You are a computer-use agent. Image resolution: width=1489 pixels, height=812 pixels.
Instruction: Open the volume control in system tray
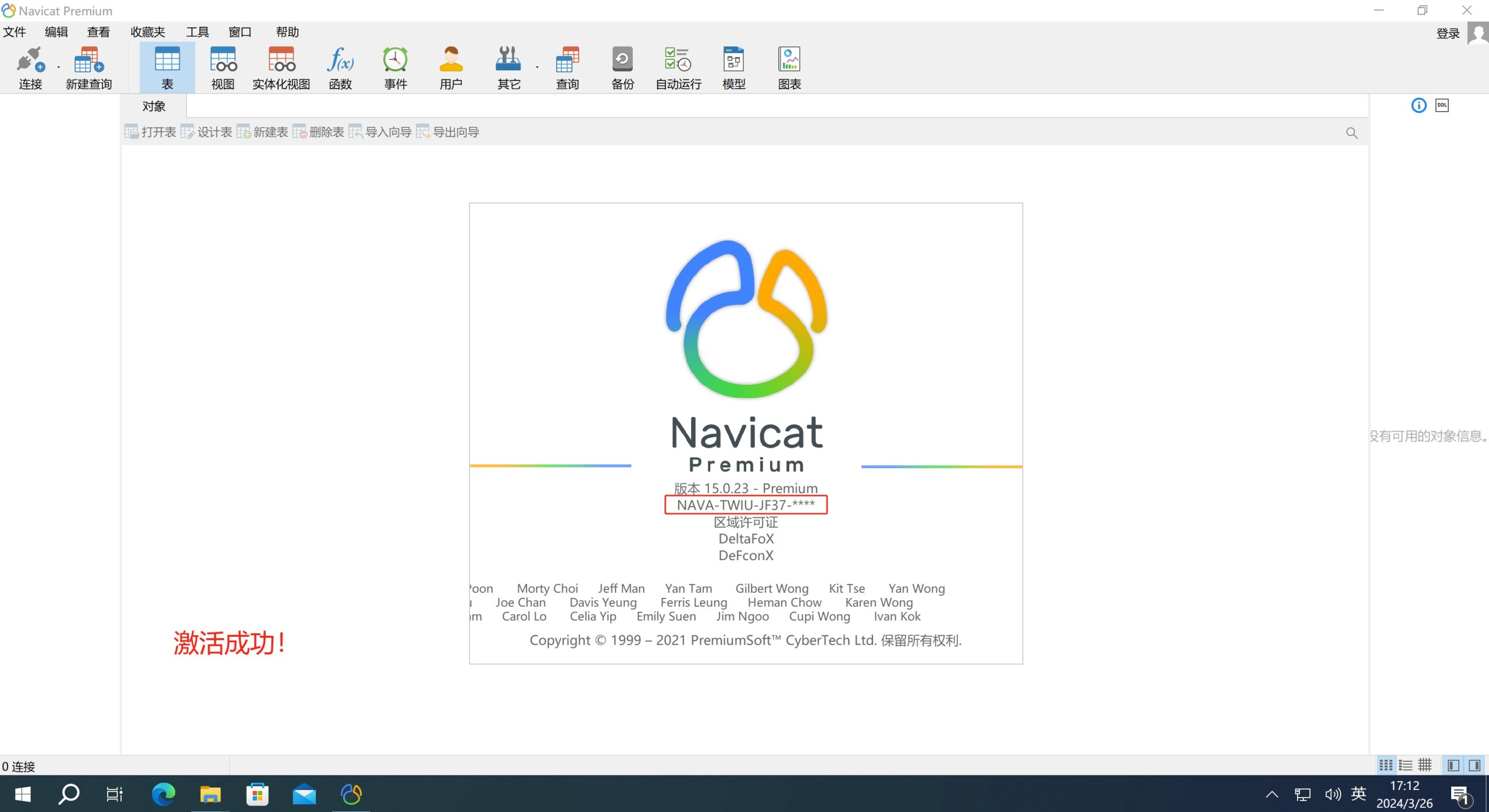1333,795
